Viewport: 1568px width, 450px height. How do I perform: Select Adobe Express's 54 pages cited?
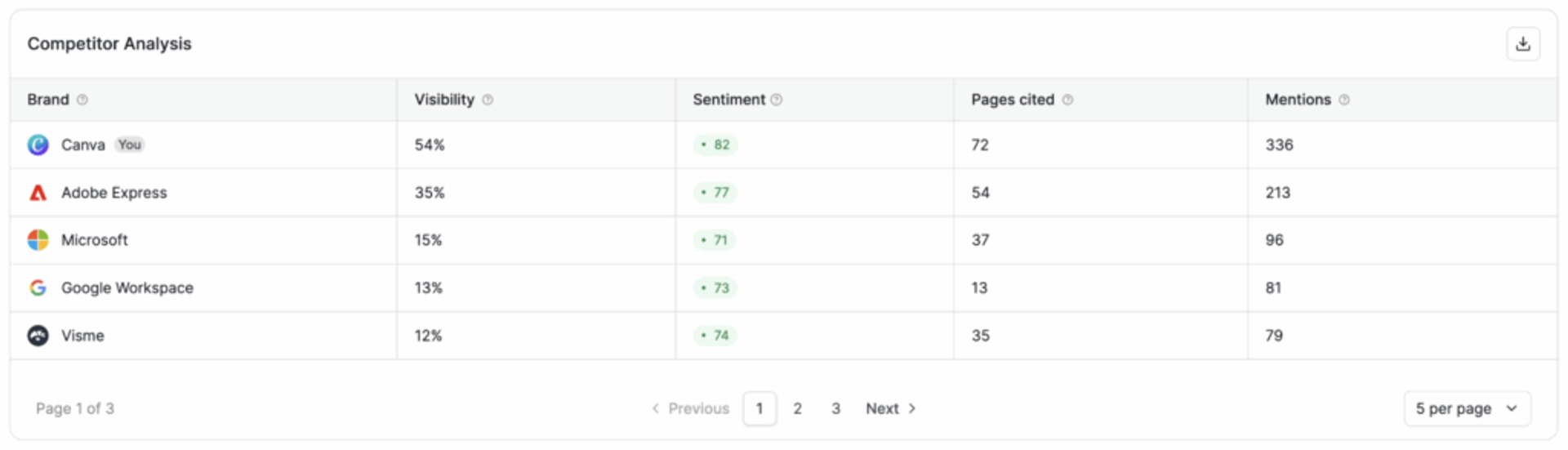[980, 193]
